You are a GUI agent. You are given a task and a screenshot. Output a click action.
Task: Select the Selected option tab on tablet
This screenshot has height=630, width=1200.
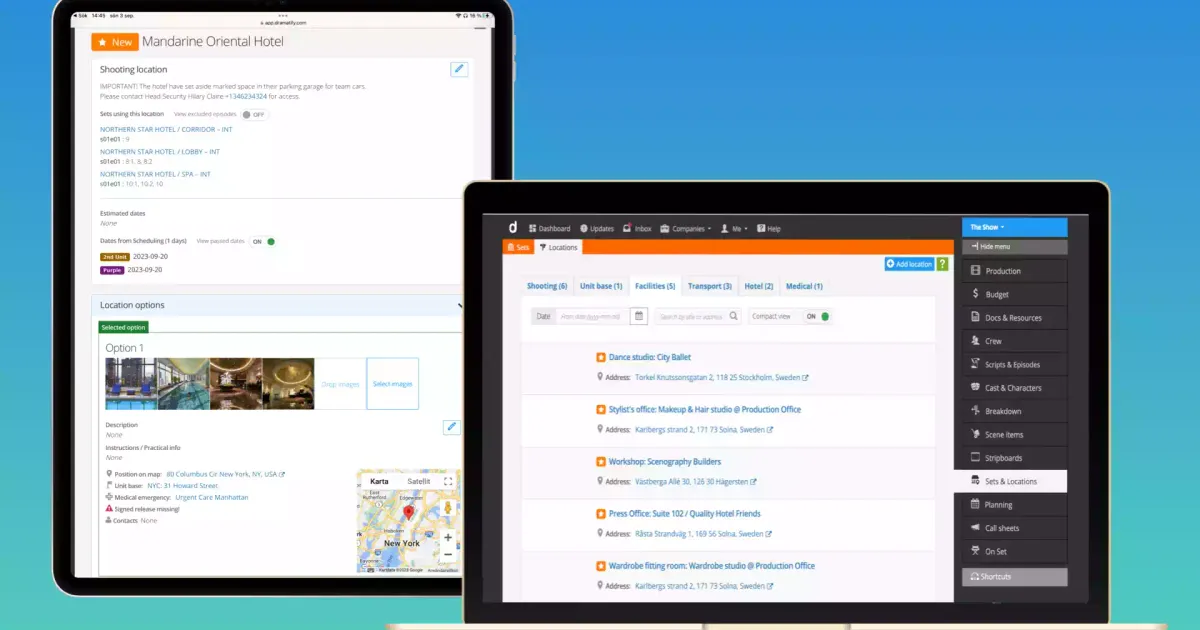click(124, 327)
